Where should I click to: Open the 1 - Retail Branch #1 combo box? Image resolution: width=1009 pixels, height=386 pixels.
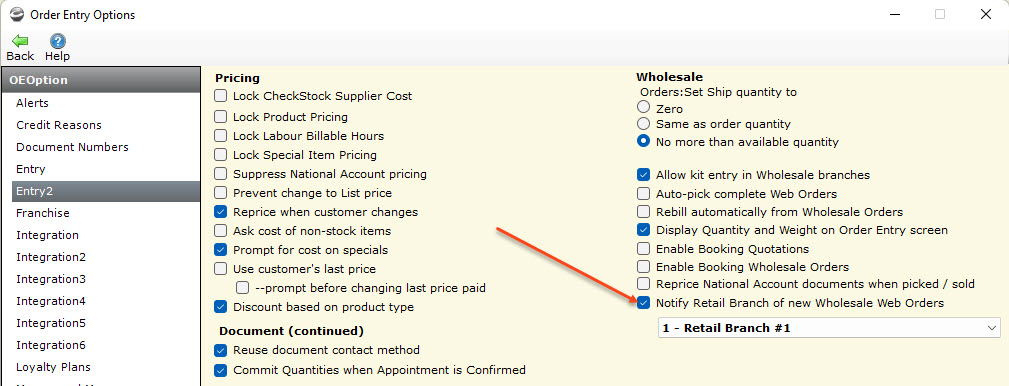coord(829,328)
